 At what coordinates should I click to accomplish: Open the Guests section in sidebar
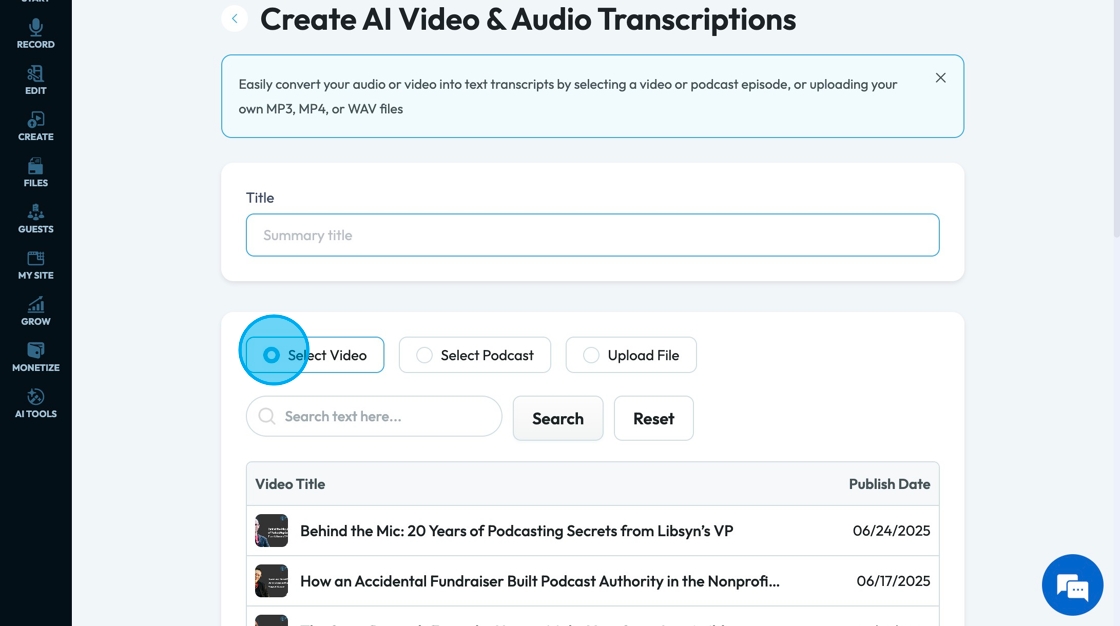click(35, 219)
